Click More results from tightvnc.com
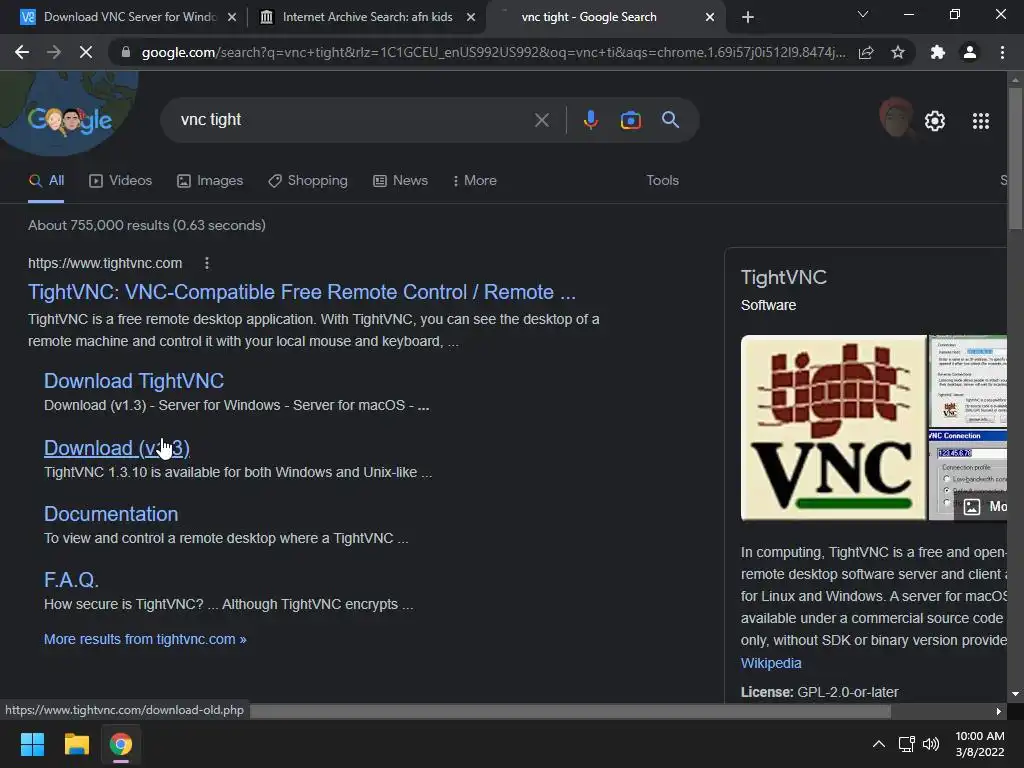The width and height of the screenshot is (1024, 768). tap(145, 639)
